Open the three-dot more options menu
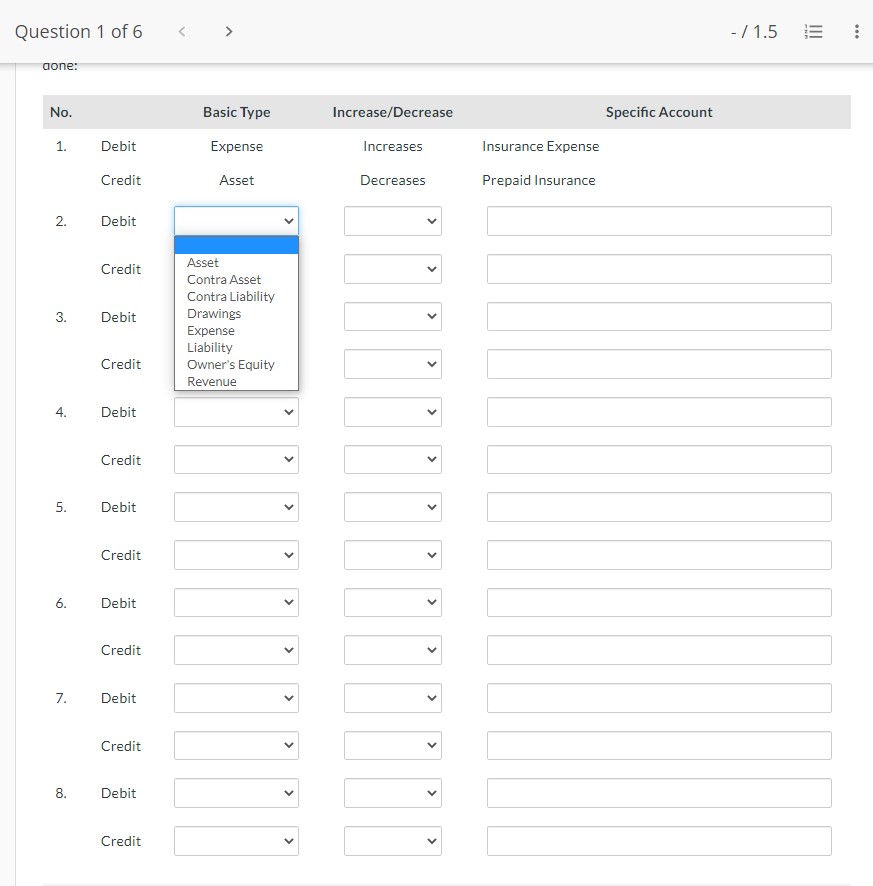The width and height of the screenshot is (873, 886). [856, 31]
